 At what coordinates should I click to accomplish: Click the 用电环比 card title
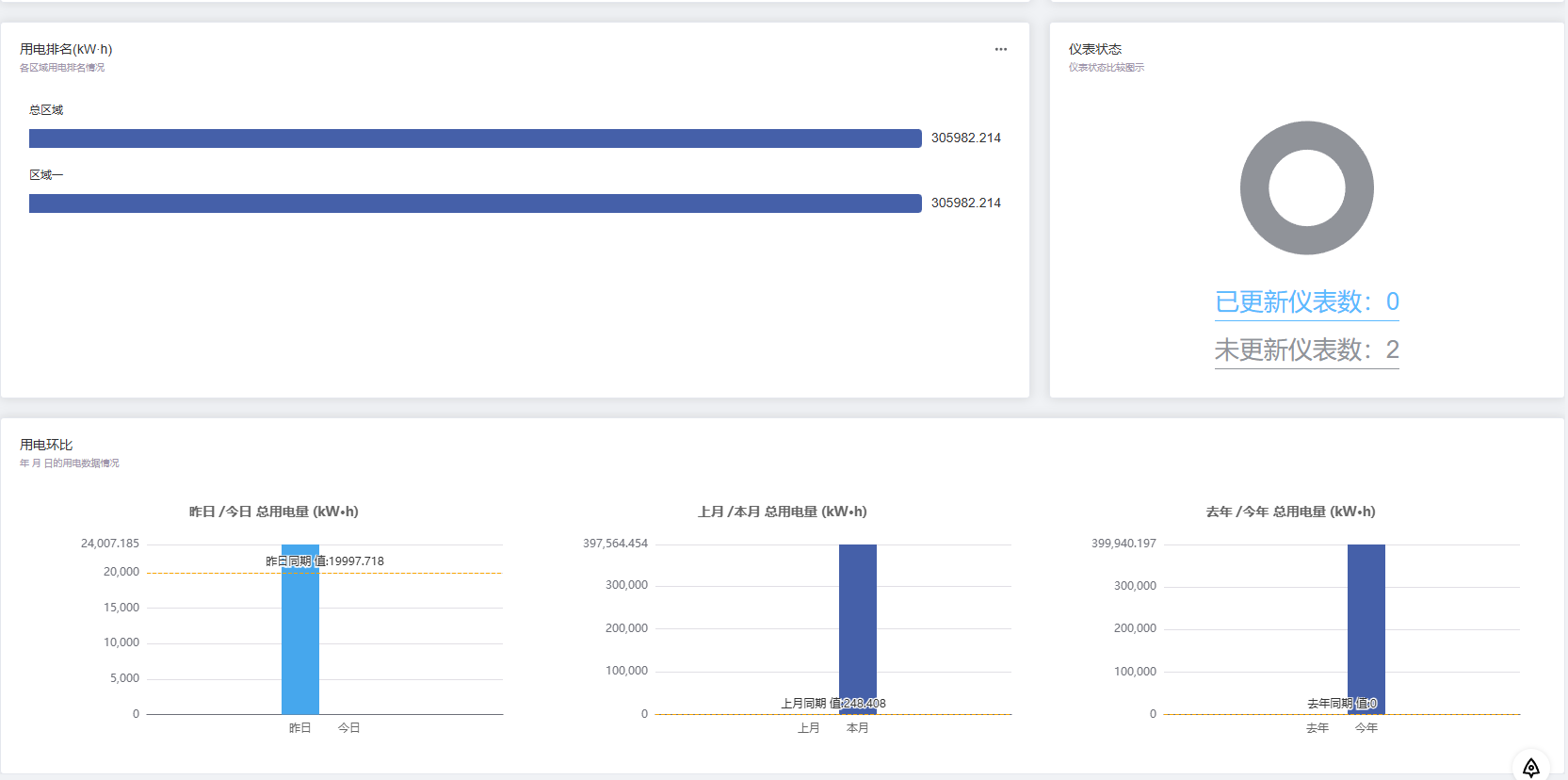click(x=46, y=445)
